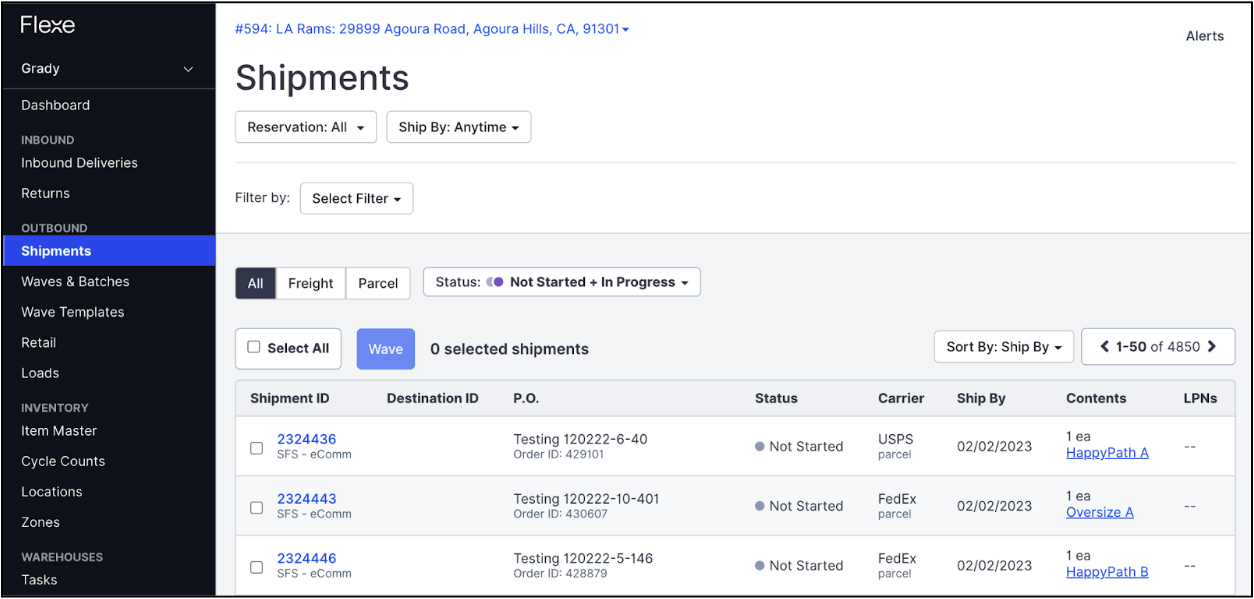Open the Sort By: Ship By dropdown
Image resolution: width=1254 pixels, height=599 pixels.
[x=1004, y=347]
